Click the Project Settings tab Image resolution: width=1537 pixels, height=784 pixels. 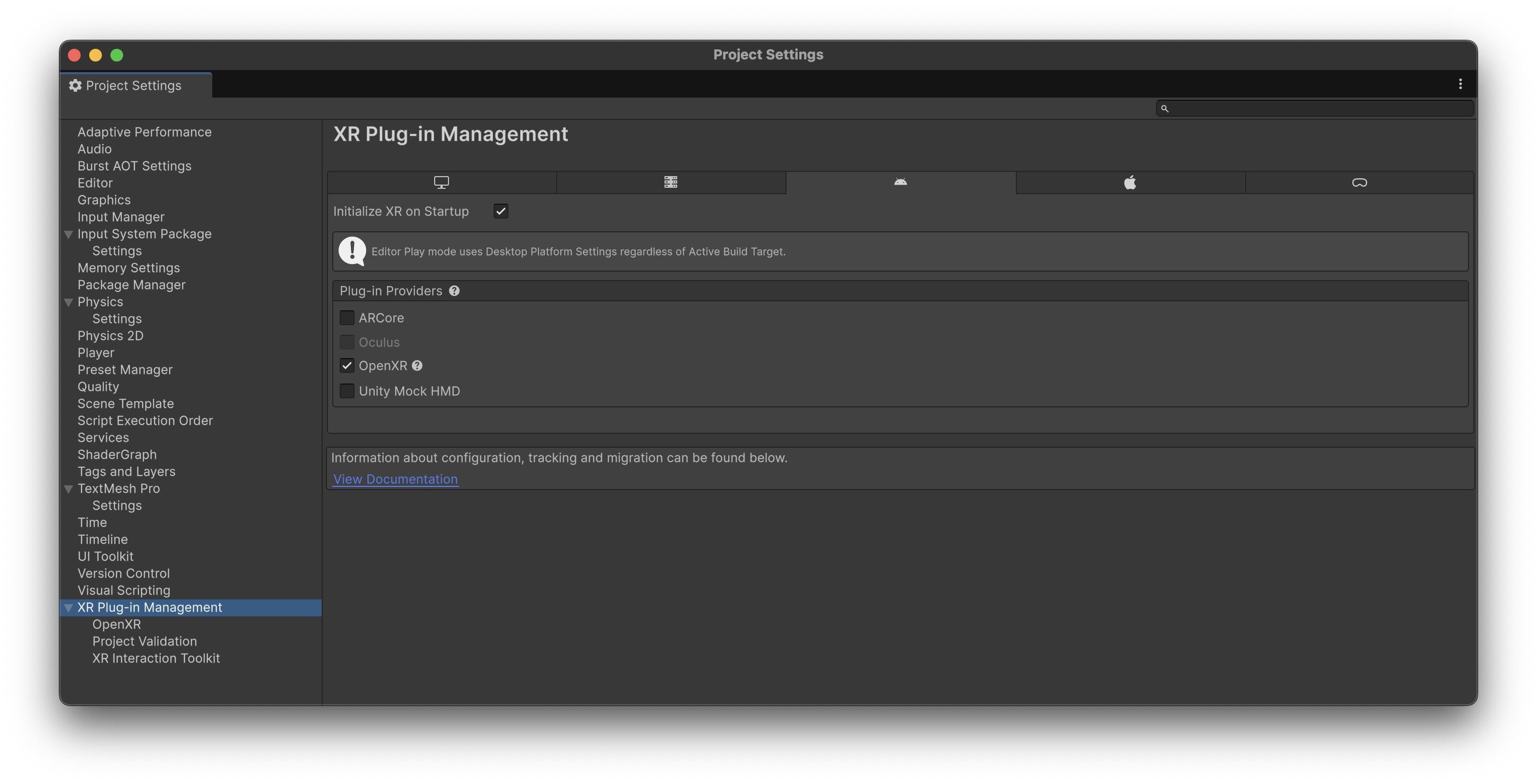pos(133,85)
